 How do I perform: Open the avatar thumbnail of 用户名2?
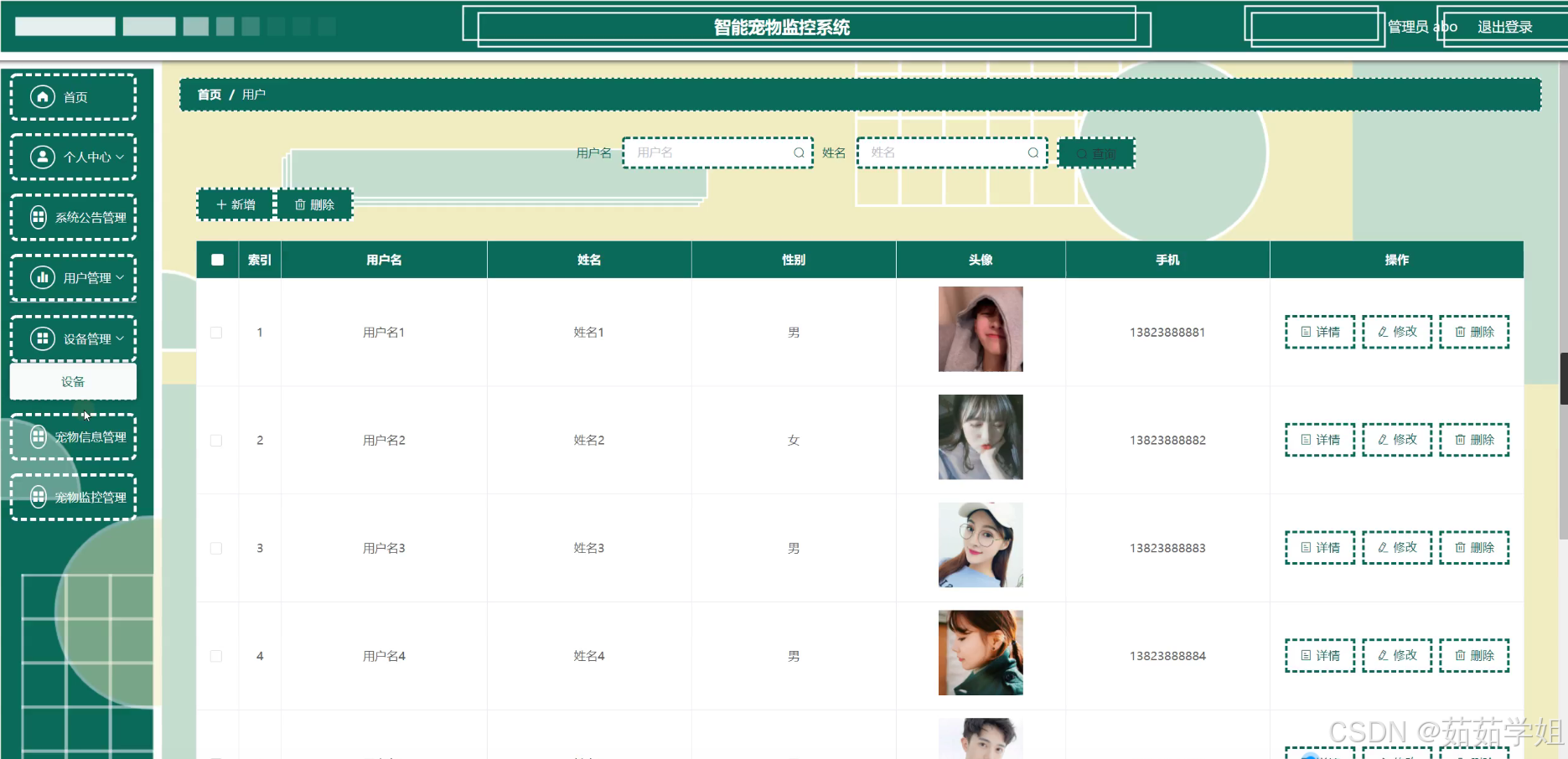click(x=981, y=437)
